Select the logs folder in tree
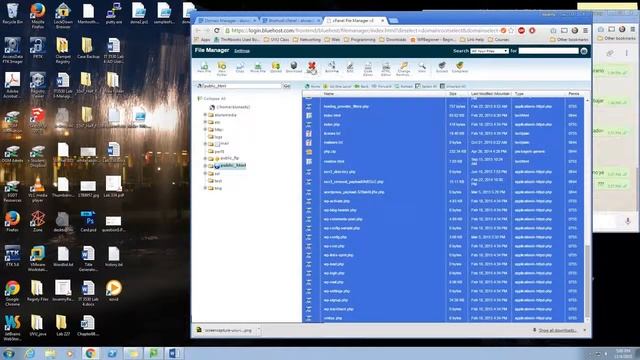Image resolution: width=640 pixels, height=360 pixels. [x=218, y=137]
